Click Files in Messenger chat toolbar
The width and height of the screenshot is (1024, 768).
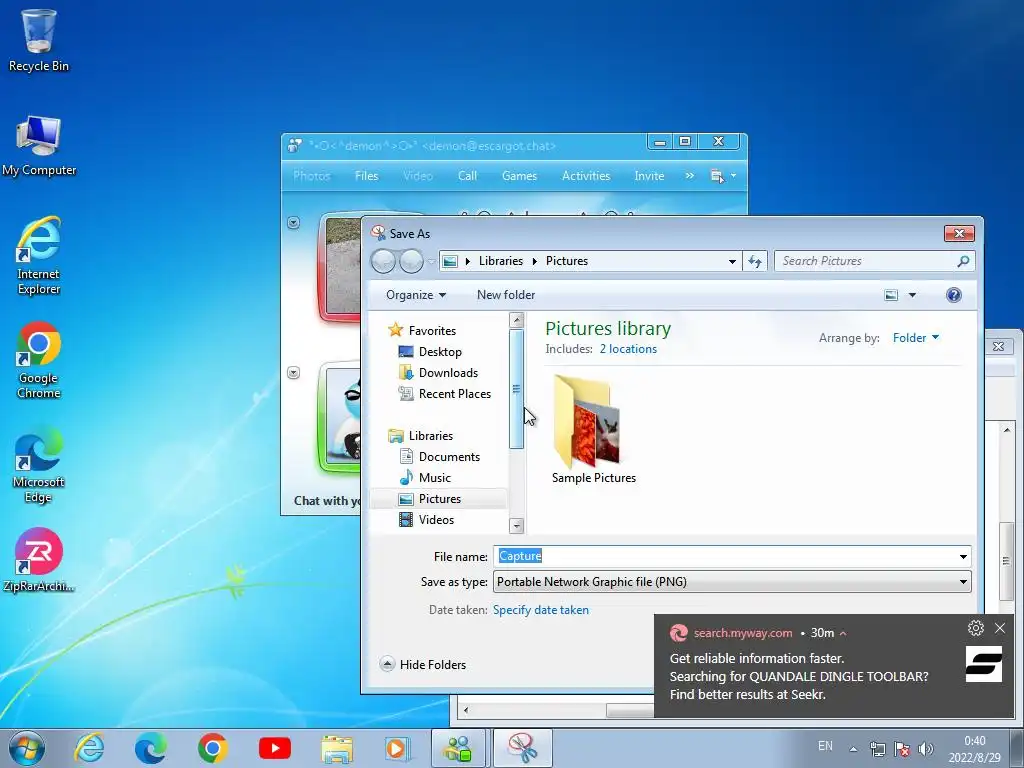(366, 176)
